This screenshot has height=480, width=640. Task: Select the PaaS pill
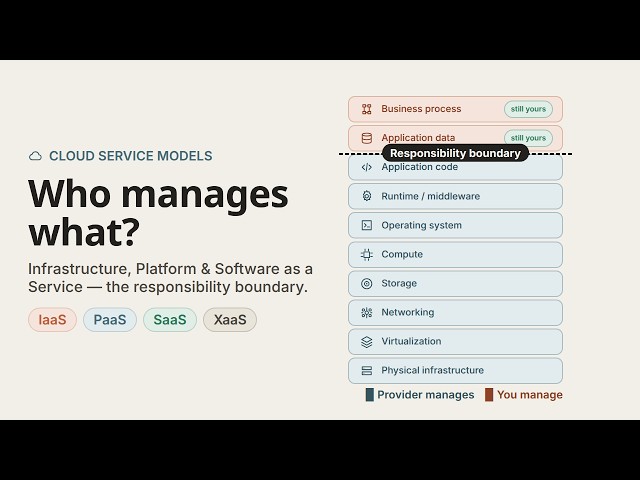(x=110, y=320)
